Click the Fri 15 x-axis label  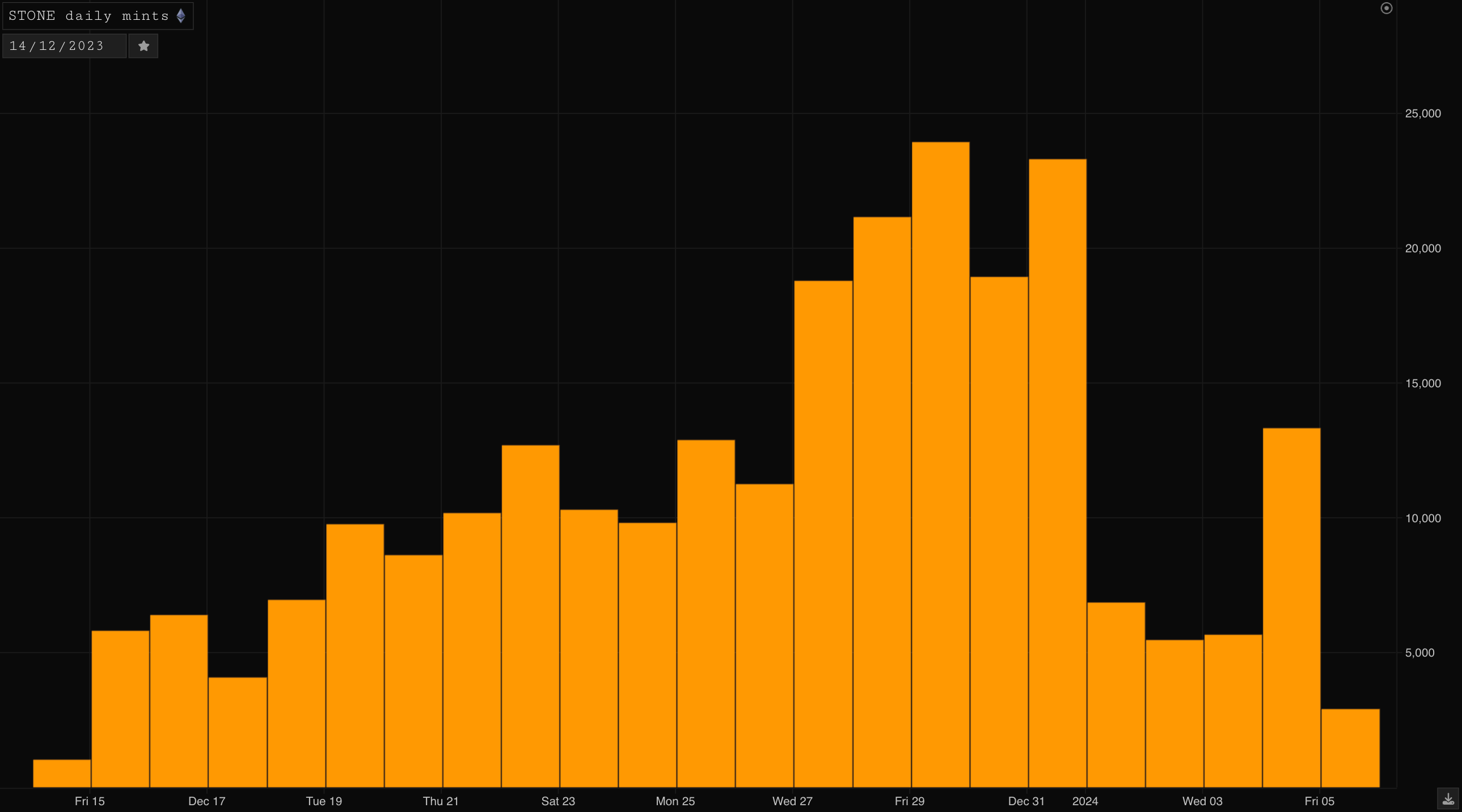(90, 801)
